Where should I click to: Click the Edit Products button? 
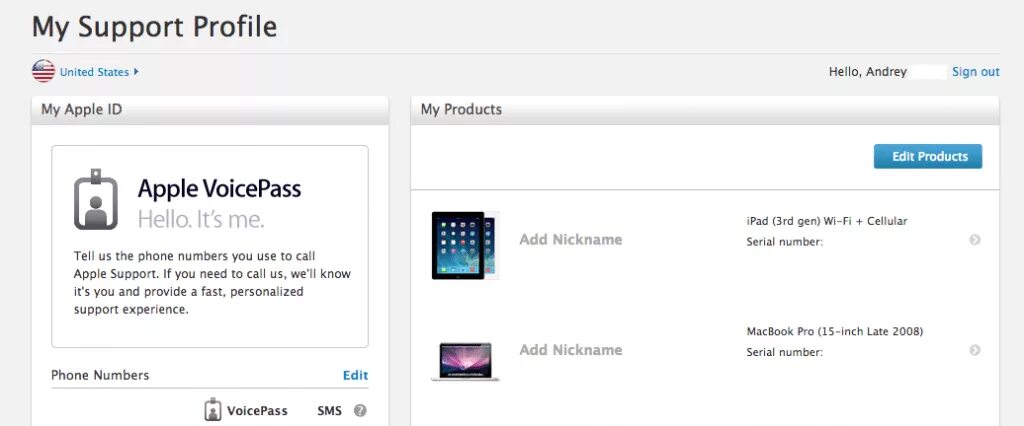pyautogui.click(x=928, y=156)
